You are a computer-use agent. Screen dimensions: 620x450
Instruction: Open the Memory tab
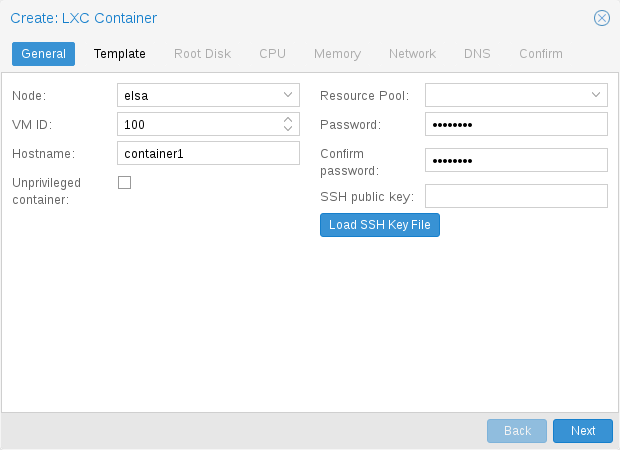337,54
